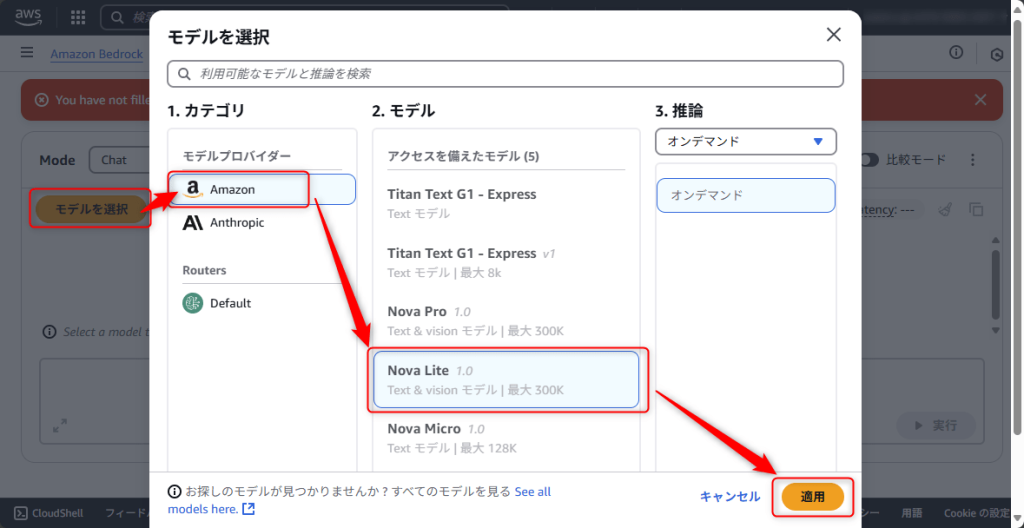Click the Default router icon

pyautogui.click(x=193, y=303)
